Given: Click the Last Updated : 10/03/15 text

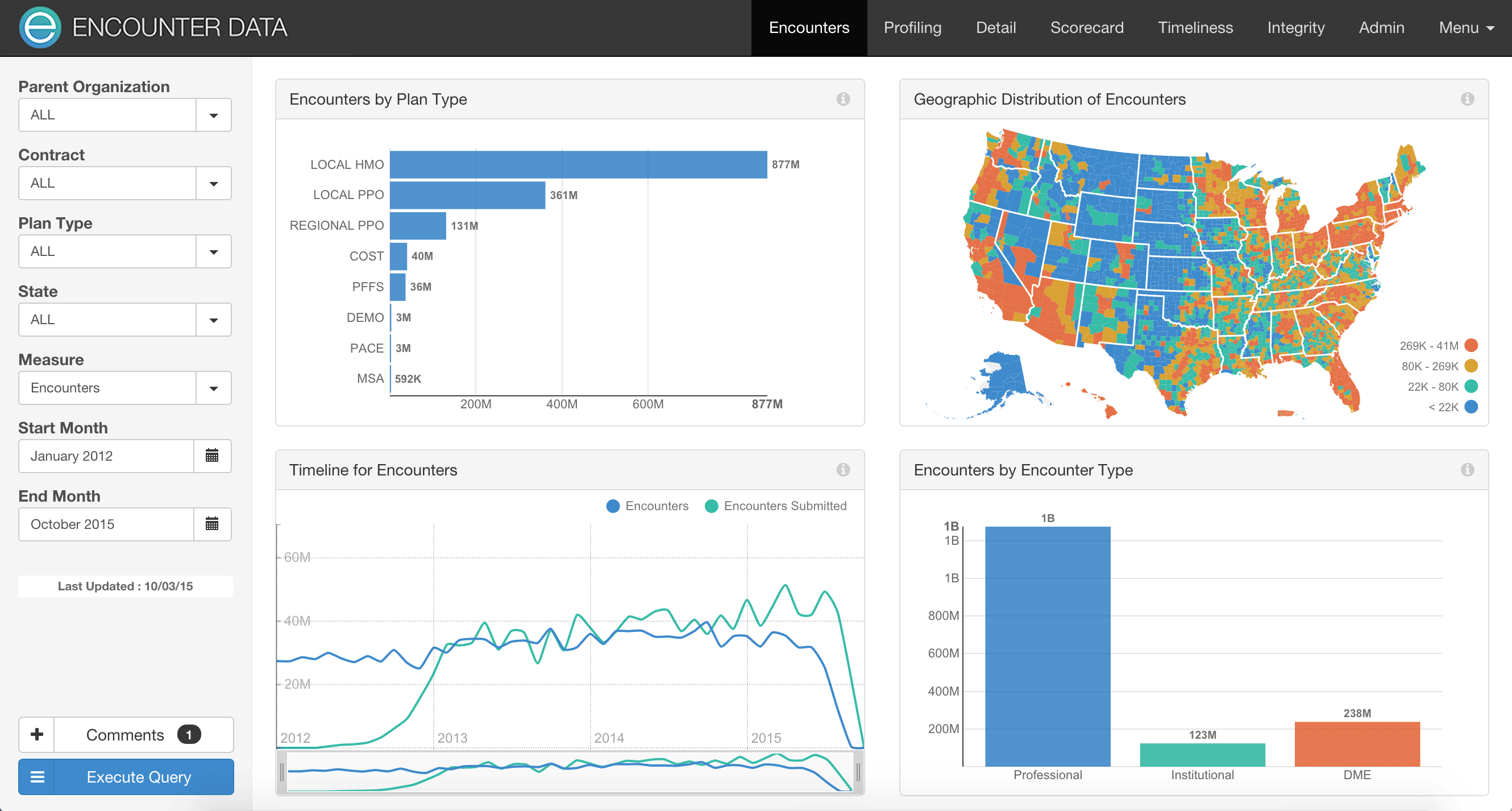Looking at the screenshot, I should point(125,586).
